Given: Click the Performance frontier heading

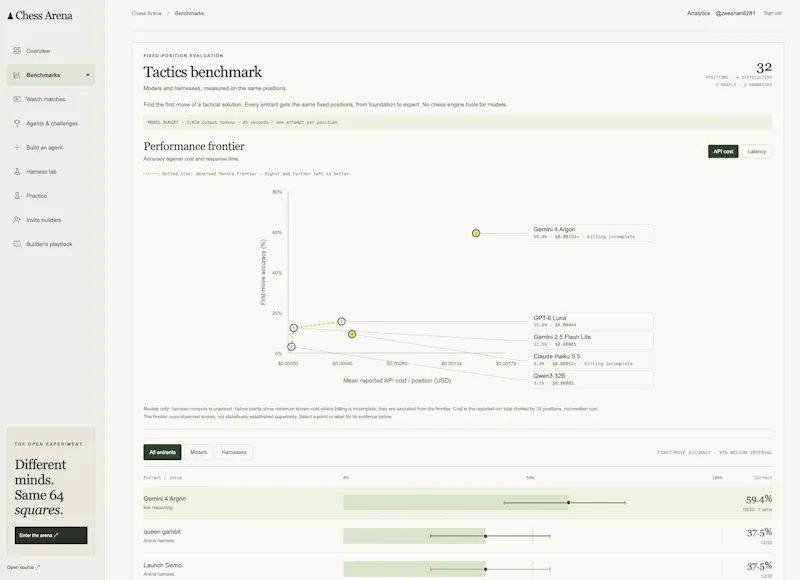Looking at the screenshot, I should click(194, 146).
